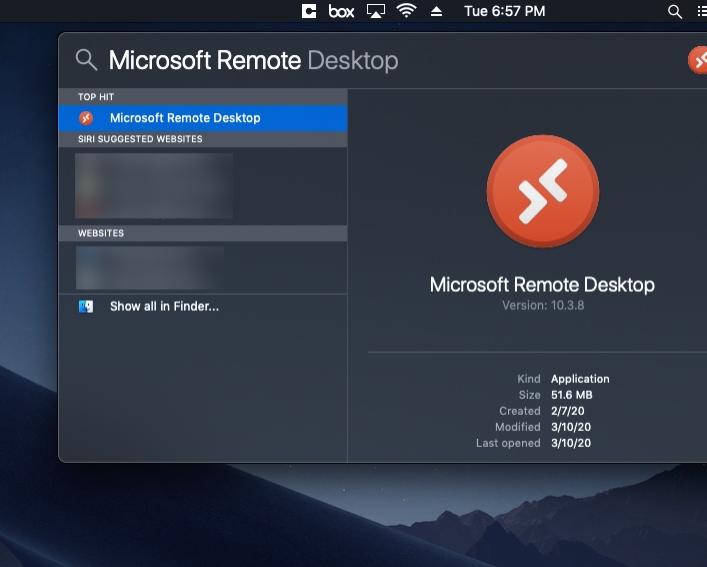
Task: Click the search magnifier in Spotlight field
Action: pos(86,60)
